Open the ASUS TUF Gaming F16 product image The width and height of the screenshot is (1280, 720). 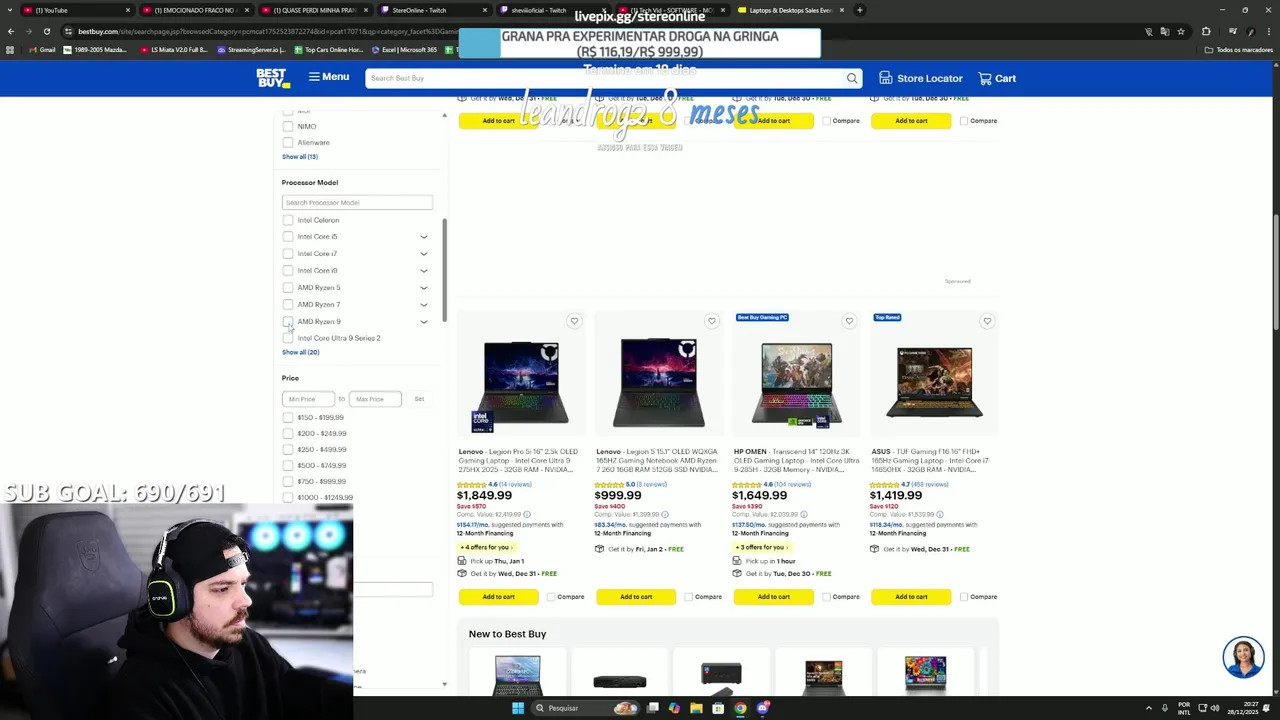(934, 381)
